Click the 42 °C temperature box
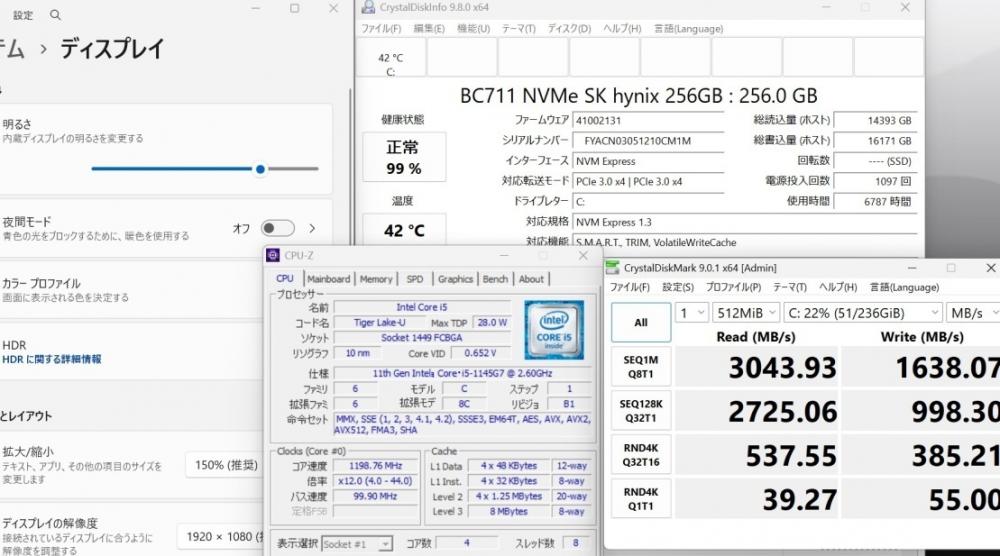The width and height of the screenshot is (1000, 556). [x=404, y=230]
